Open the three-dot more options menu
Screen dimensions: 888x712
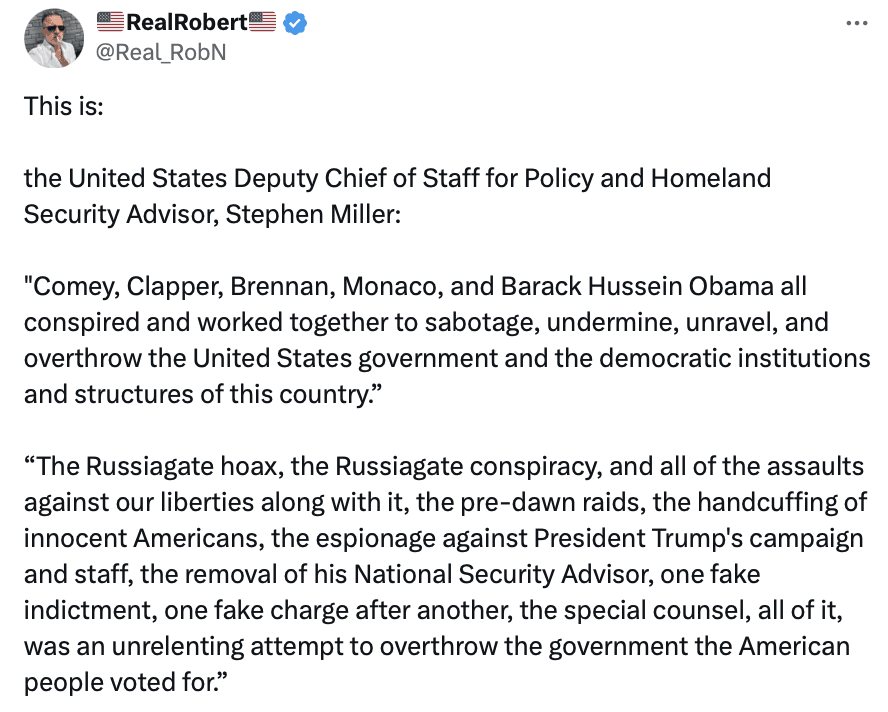[x=856, y=23]
